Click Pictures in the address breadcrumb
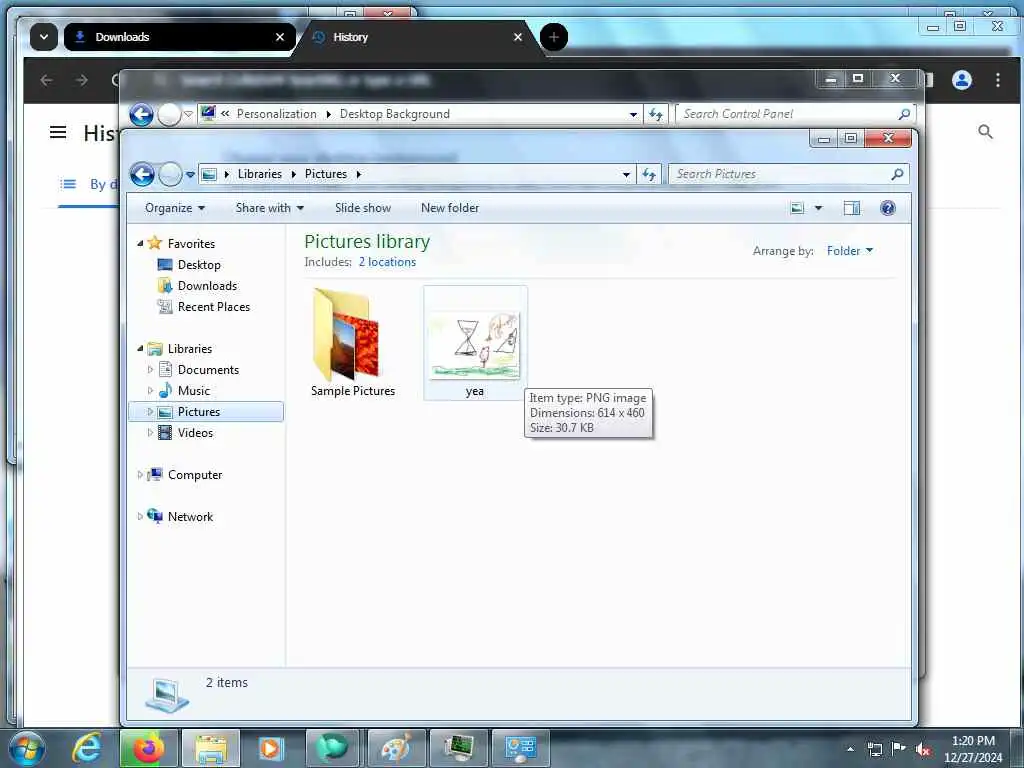 325,174
